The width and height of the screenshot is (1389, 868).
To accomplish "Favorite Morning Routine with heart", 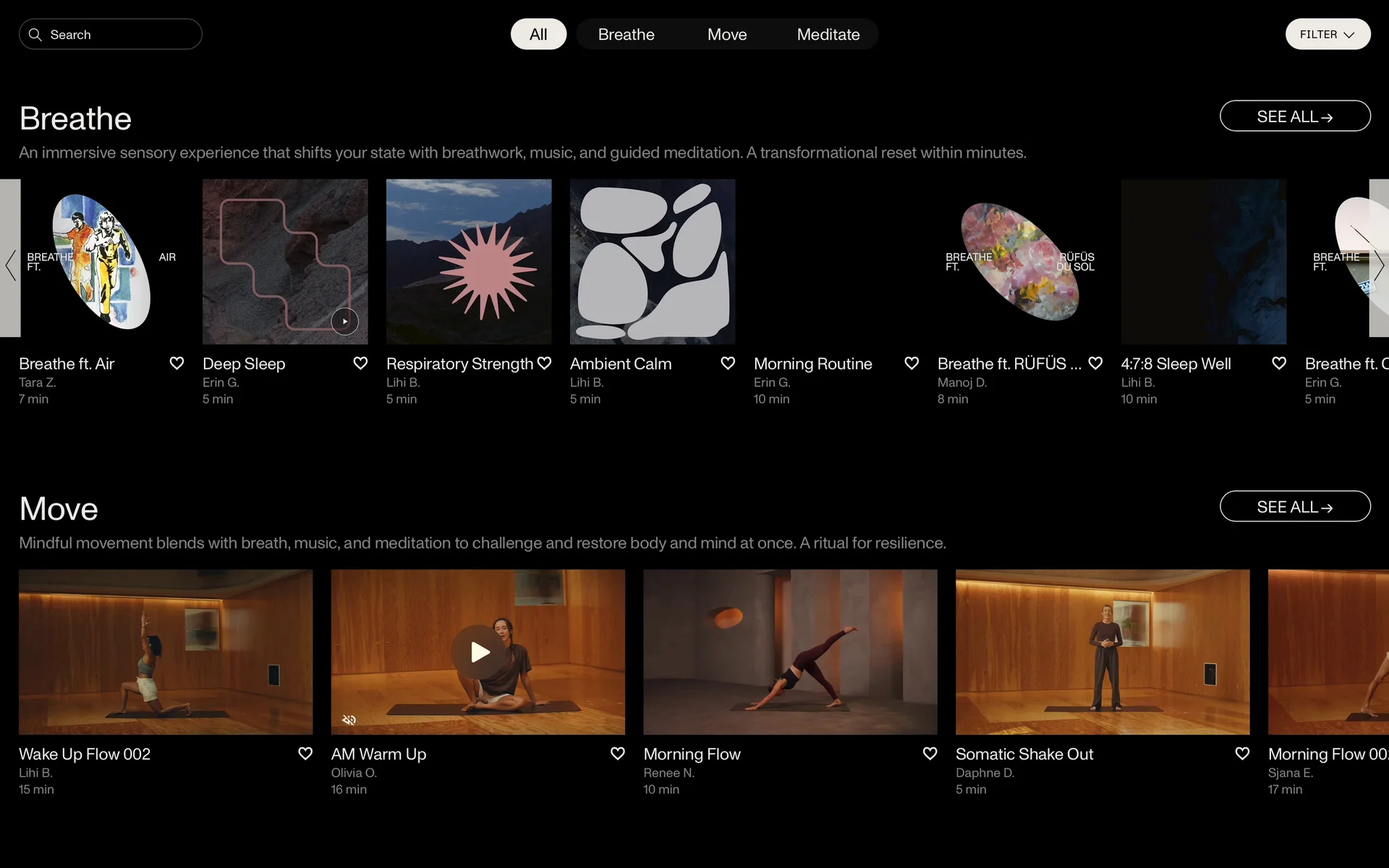I will 912,363.
